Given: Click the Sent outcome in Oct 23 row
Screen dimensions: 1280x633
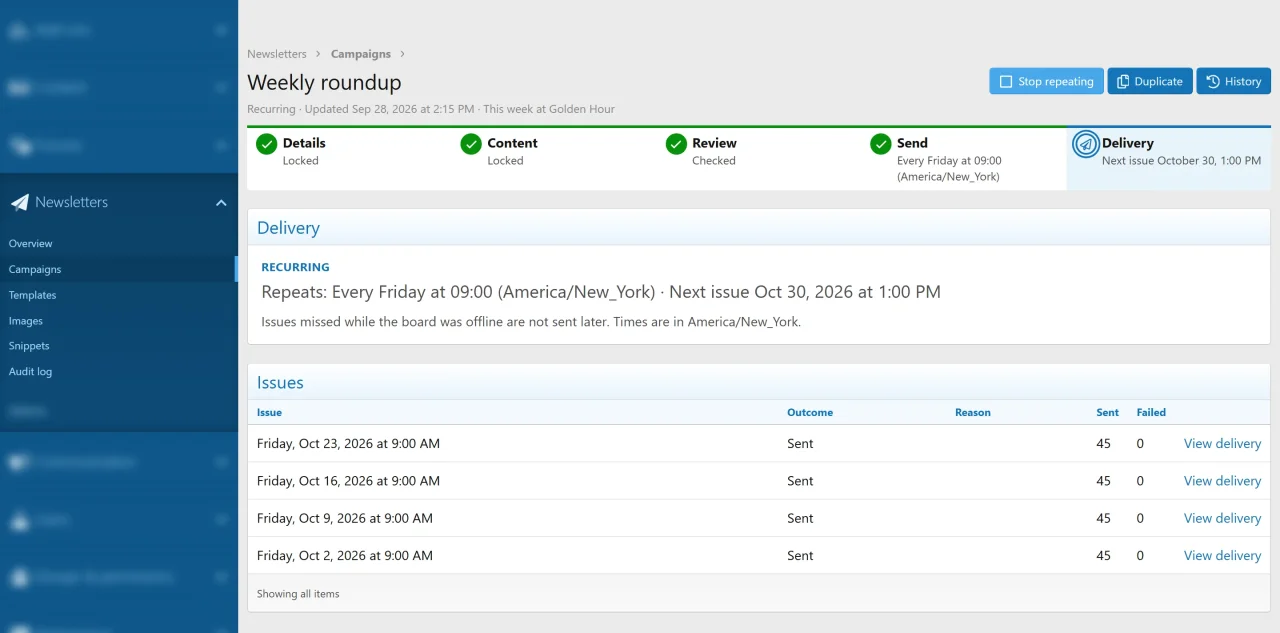Looking at the screenshot, I should point(800,444).
